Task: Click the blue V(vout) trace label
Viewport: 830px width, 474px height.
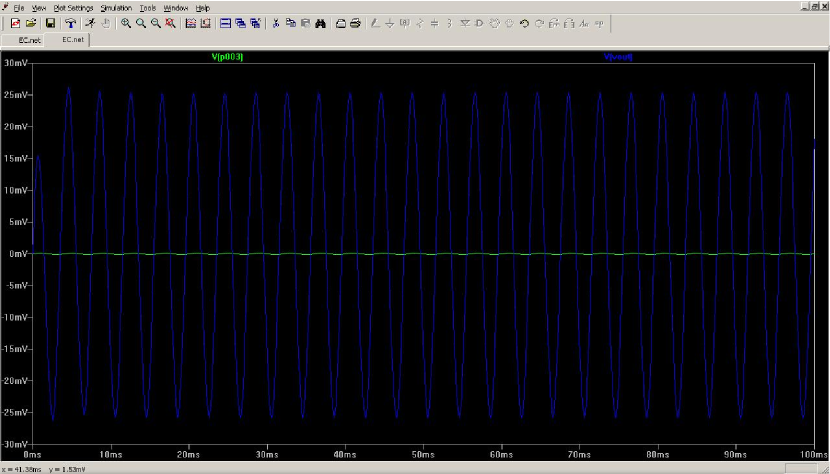Action: point(617,57)
